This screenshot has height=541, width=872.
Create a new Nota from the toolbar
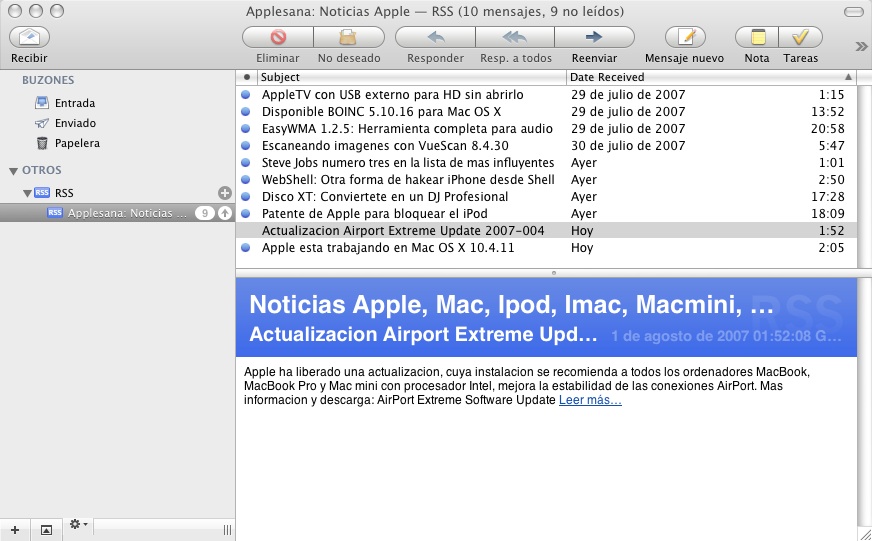[757, 37]
